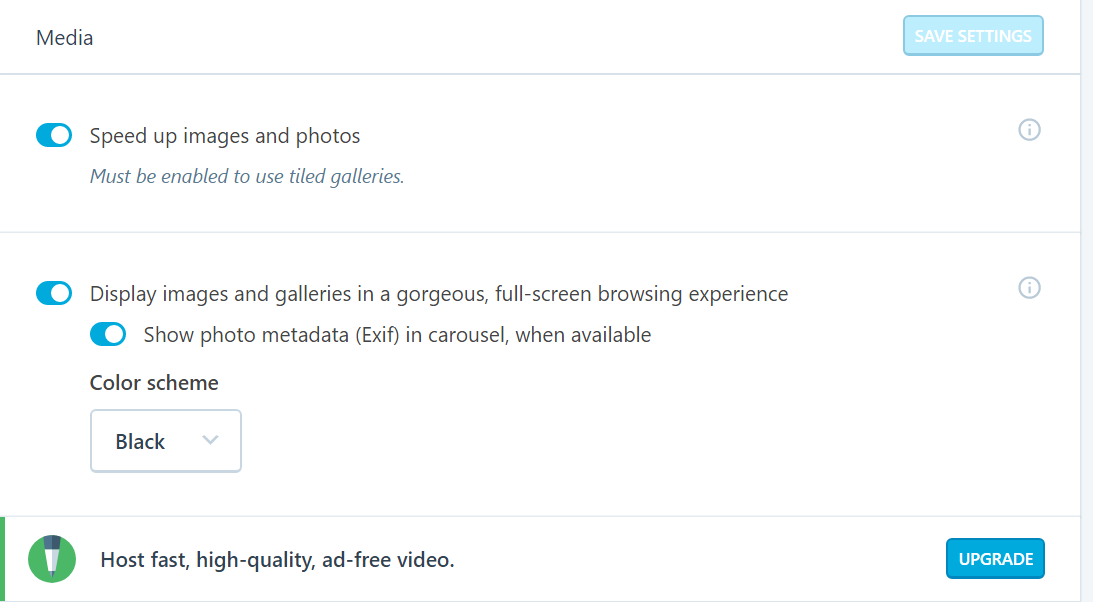Click the full-screen browsing experience description

pos(438,293)
